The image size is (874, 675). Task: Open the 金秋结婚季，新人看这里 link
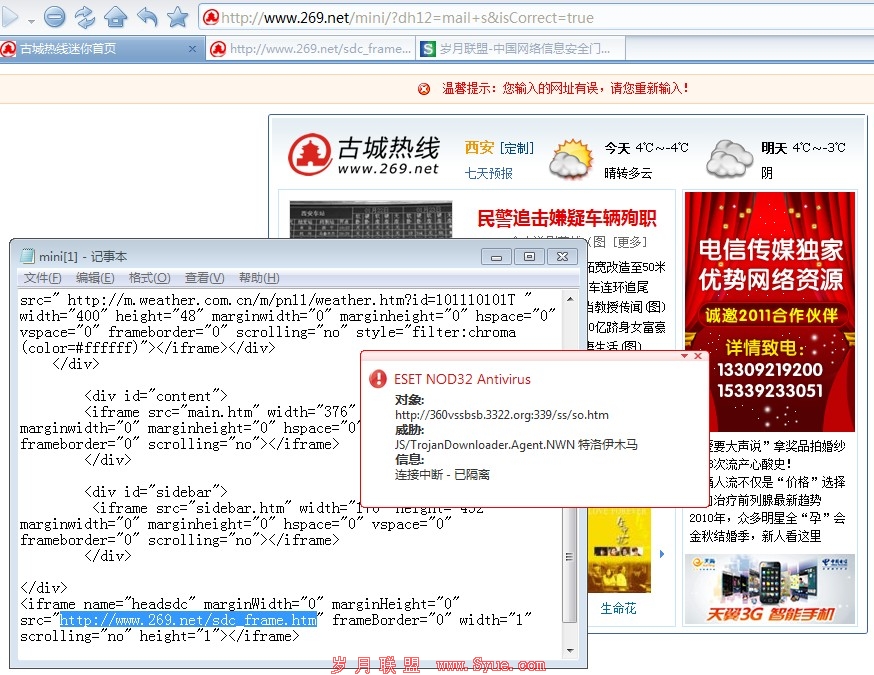coord(755,536)
